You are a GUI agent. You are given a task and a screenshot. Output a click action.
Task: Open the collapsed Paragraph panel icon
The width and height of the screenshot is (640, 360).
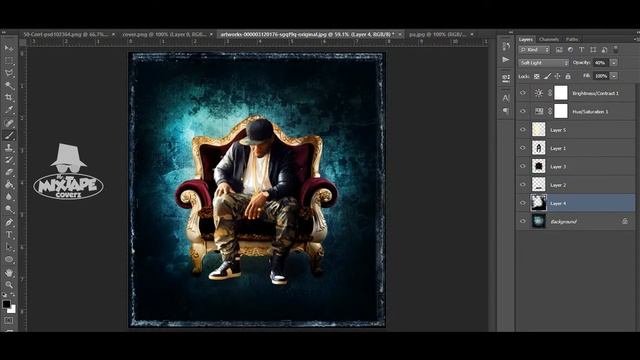click(x=506, y=111)
